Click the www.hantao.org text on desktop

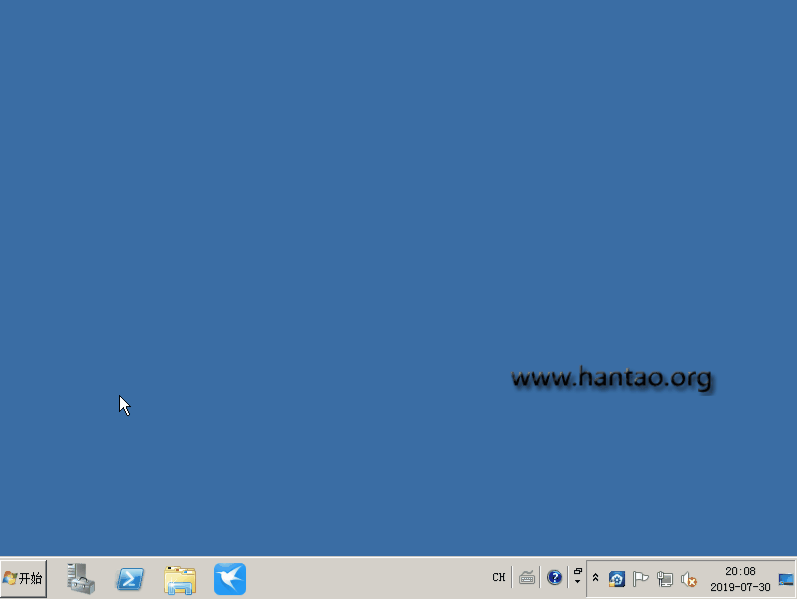coord(611,379)
